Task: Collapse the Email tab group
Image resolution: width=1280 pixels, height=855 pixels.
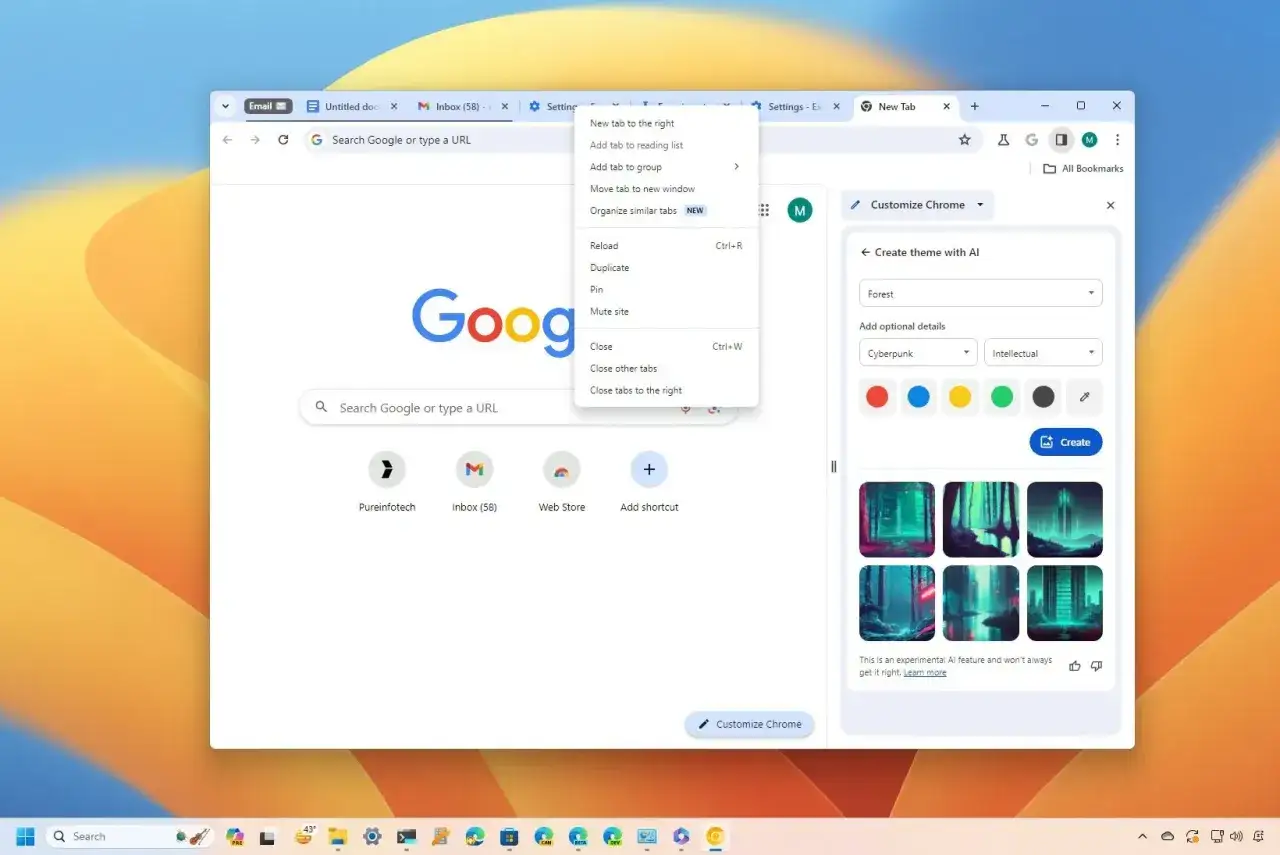Action: coord(268,106)
